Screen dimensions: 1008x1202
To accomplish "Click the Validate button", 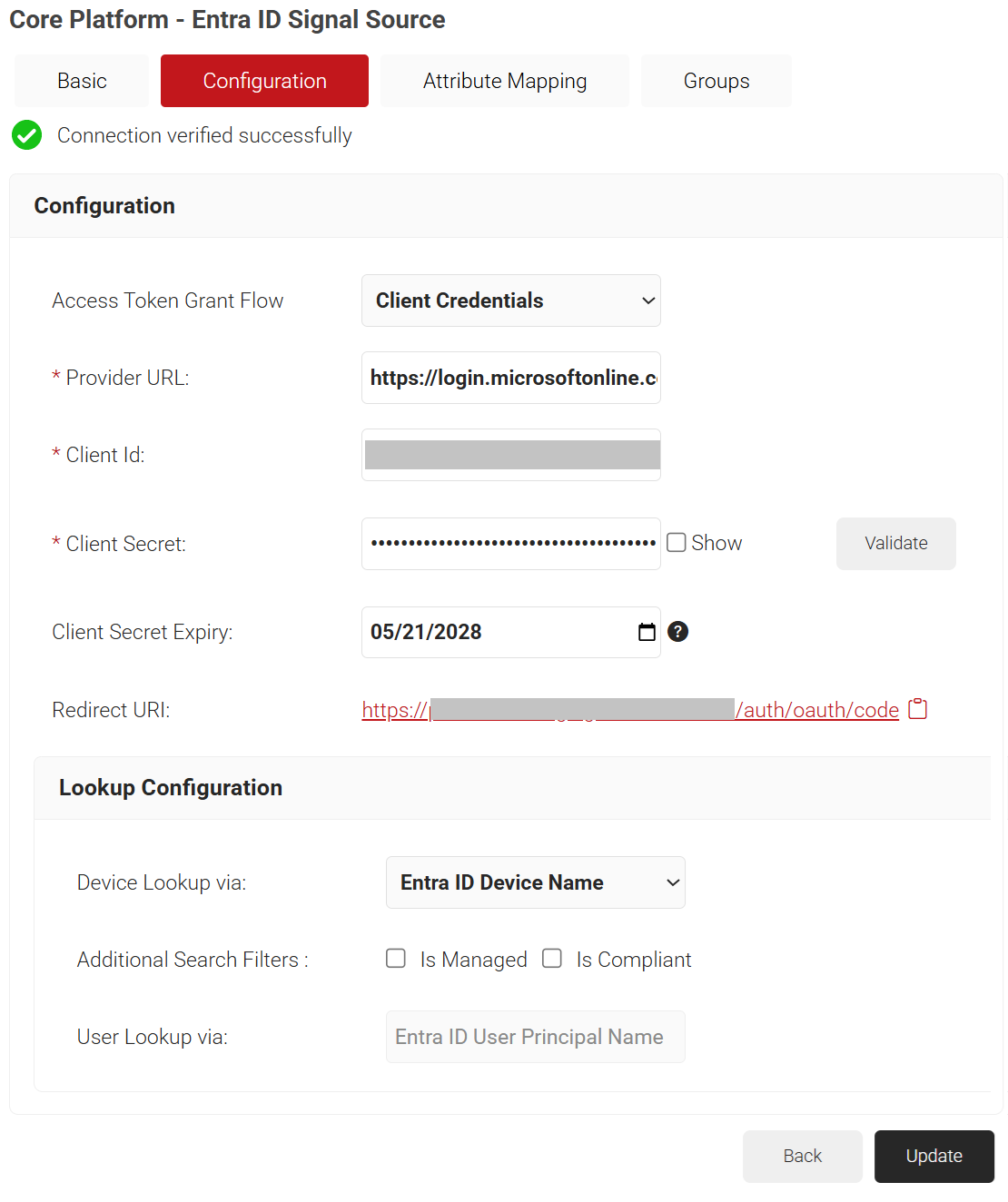I will (x=896, y=544).
